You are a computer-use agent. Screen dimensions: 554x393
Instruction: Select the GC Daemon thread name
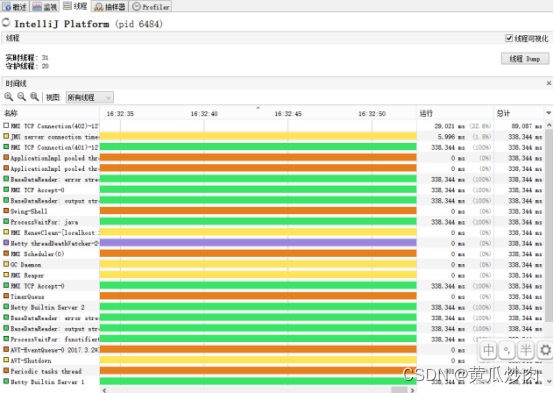click(25, 264)
